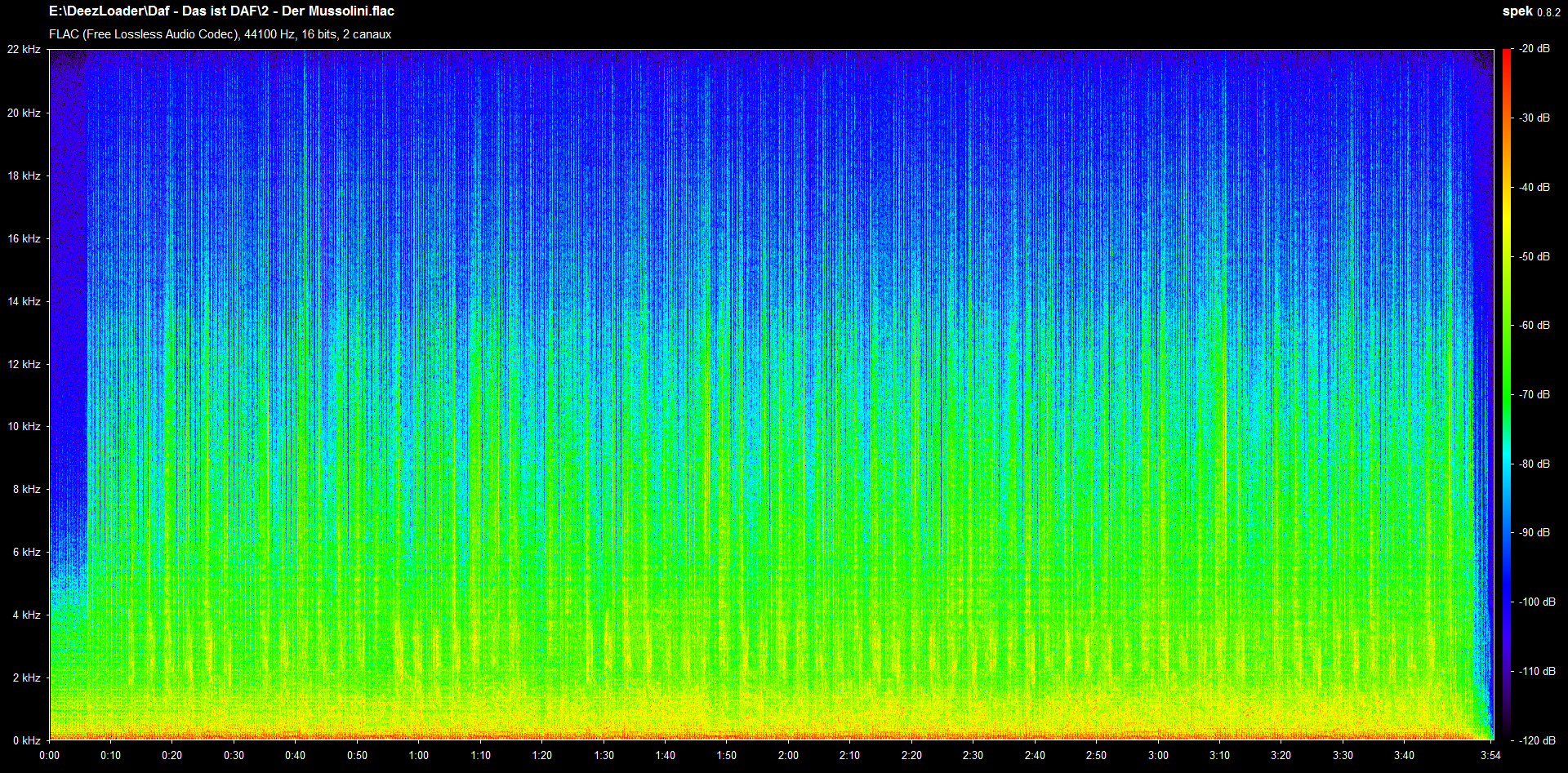Click the file path title text
Viewport: 1568px width, 773px height.
(221, 11)
